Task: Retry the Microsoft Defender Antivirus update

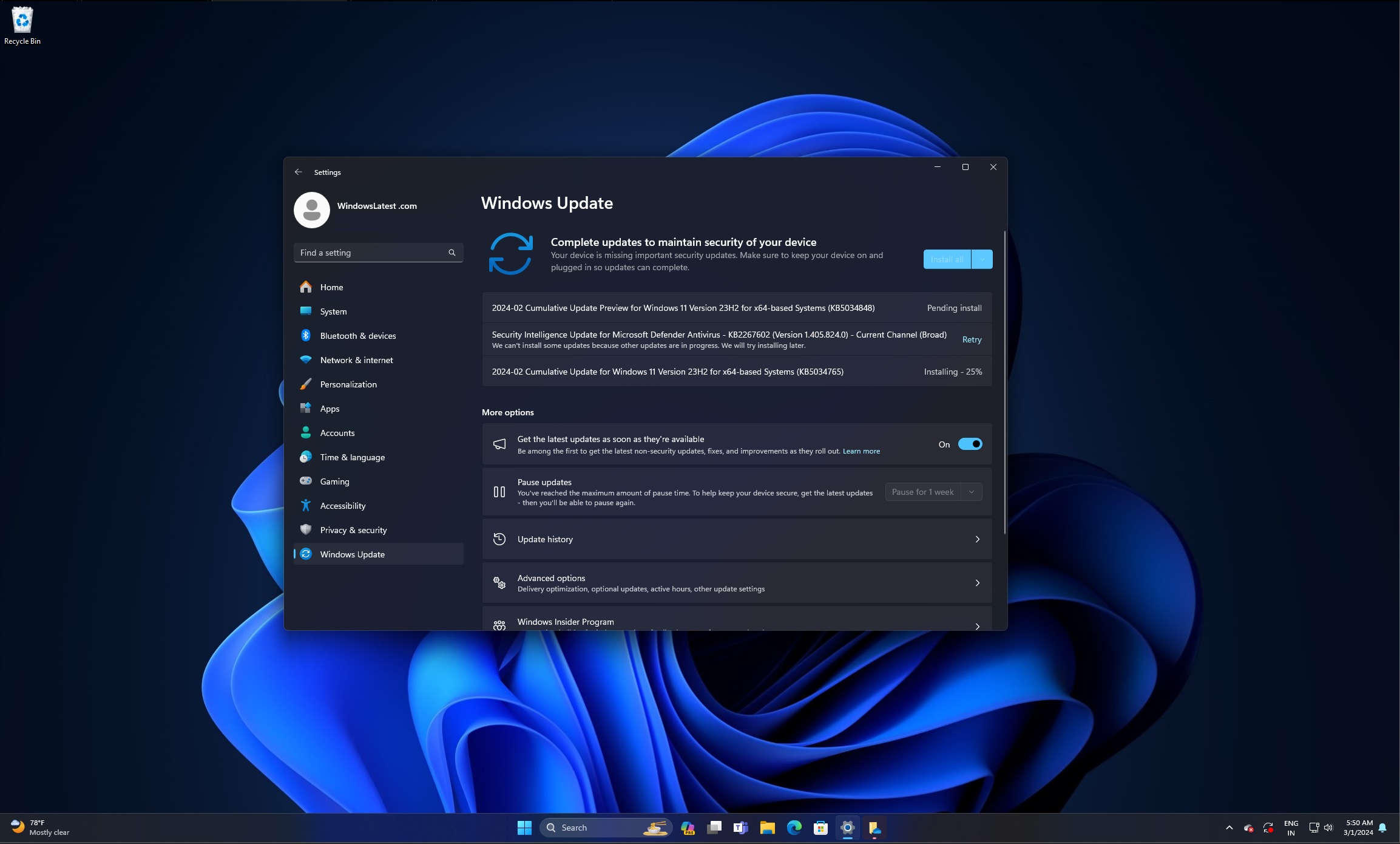Action: (x=971, y=339)
